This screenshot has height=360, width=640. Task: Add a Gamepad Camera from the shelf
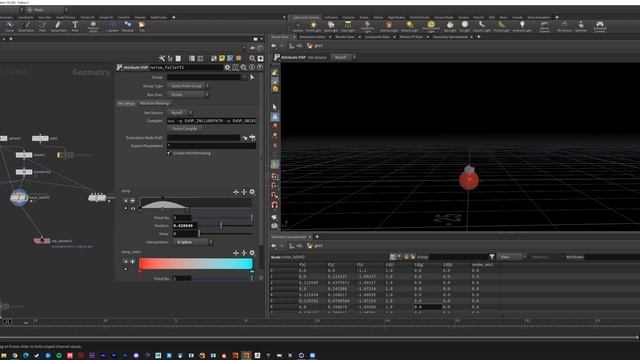[x=600, y=27]
